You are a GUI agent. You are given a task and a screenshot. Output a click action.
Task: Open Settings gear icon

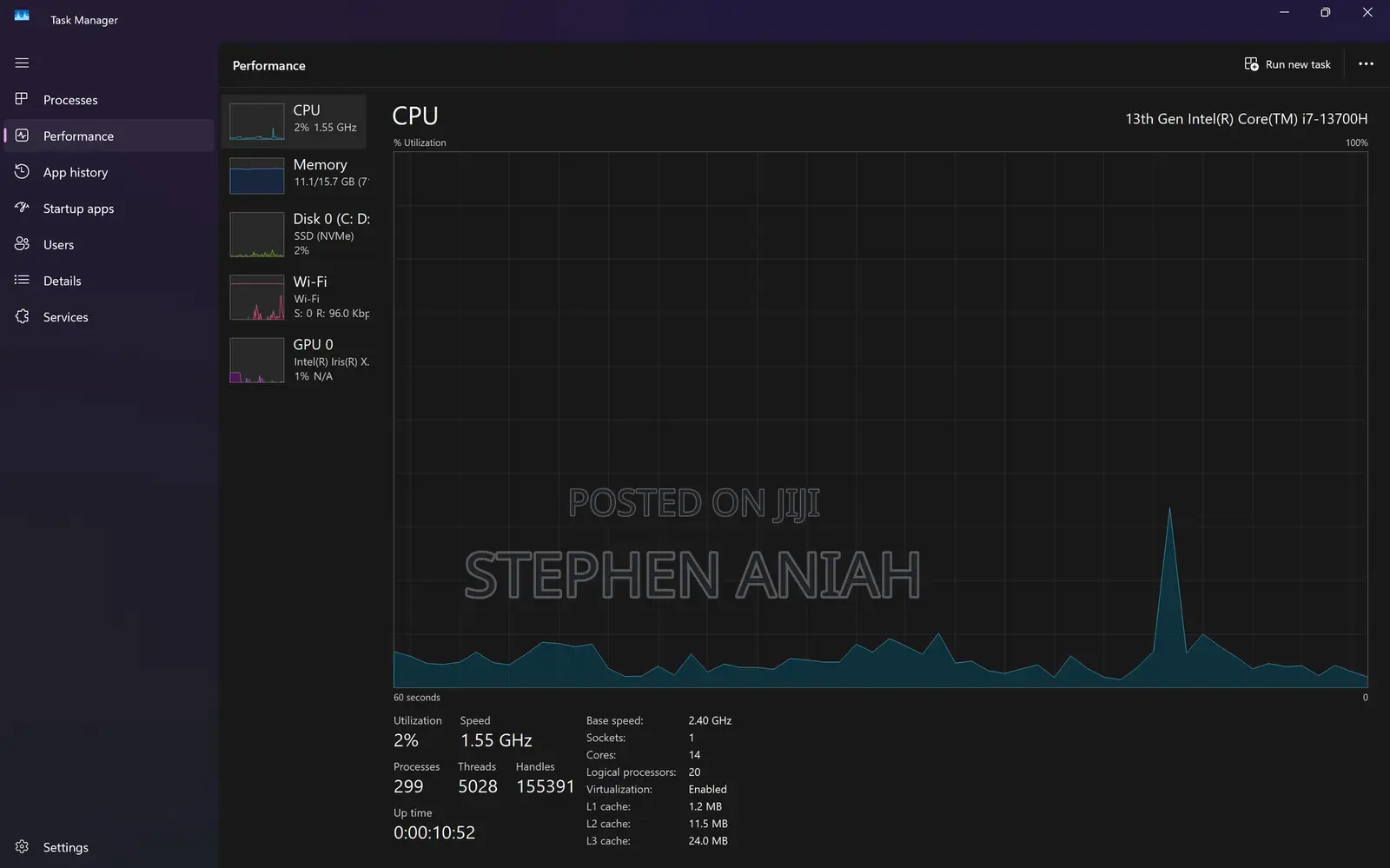pos(22,846)
